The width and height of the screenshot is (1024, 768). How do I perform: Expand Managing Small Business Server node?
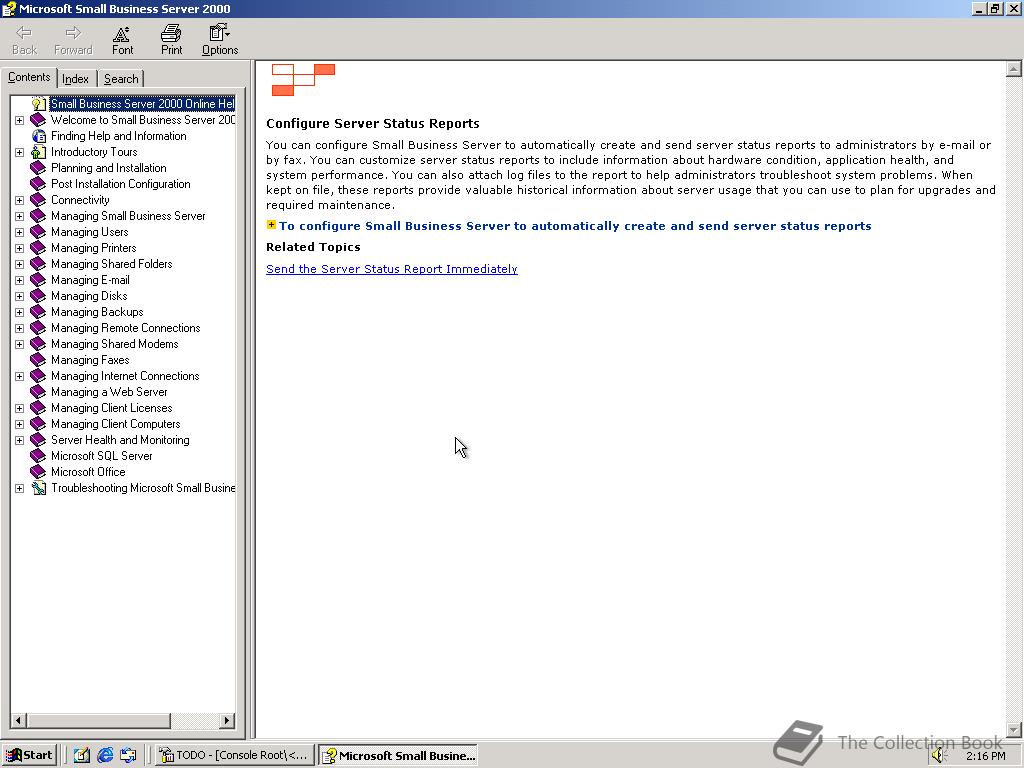coord(20,216)
